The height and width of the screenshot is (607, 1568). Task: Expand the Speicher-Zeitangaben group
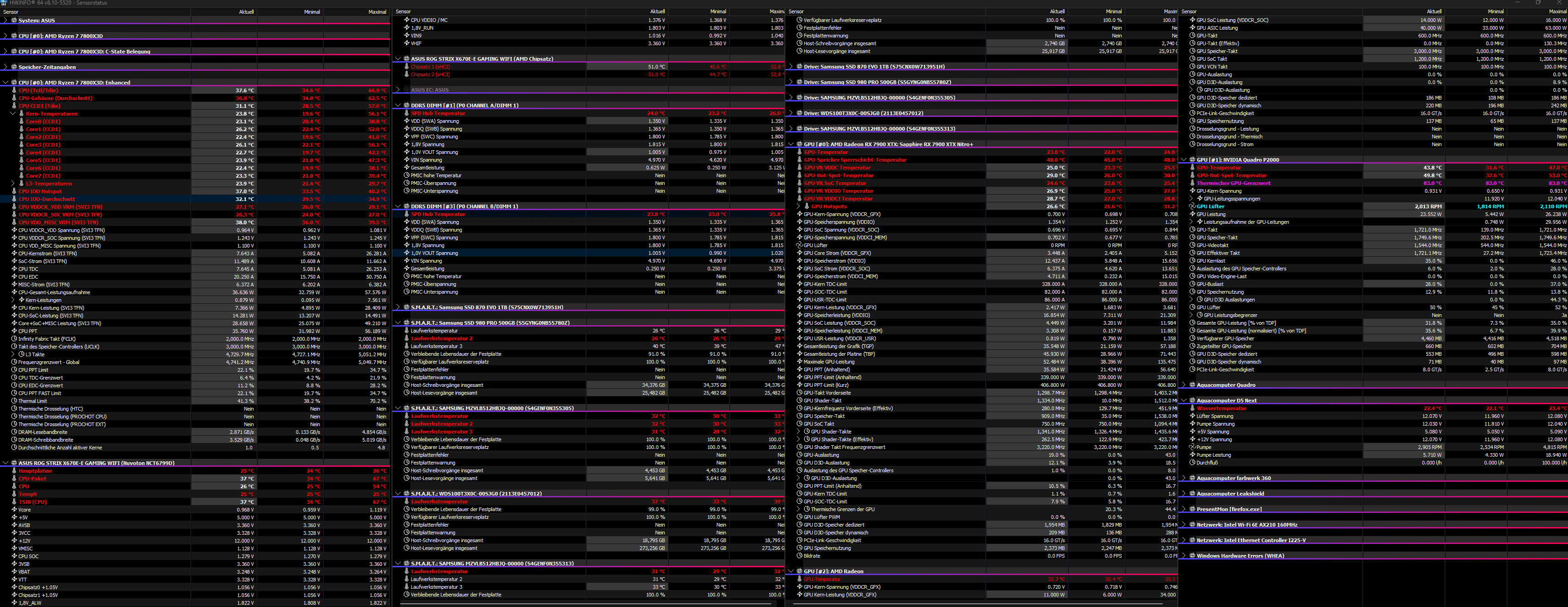5,67
